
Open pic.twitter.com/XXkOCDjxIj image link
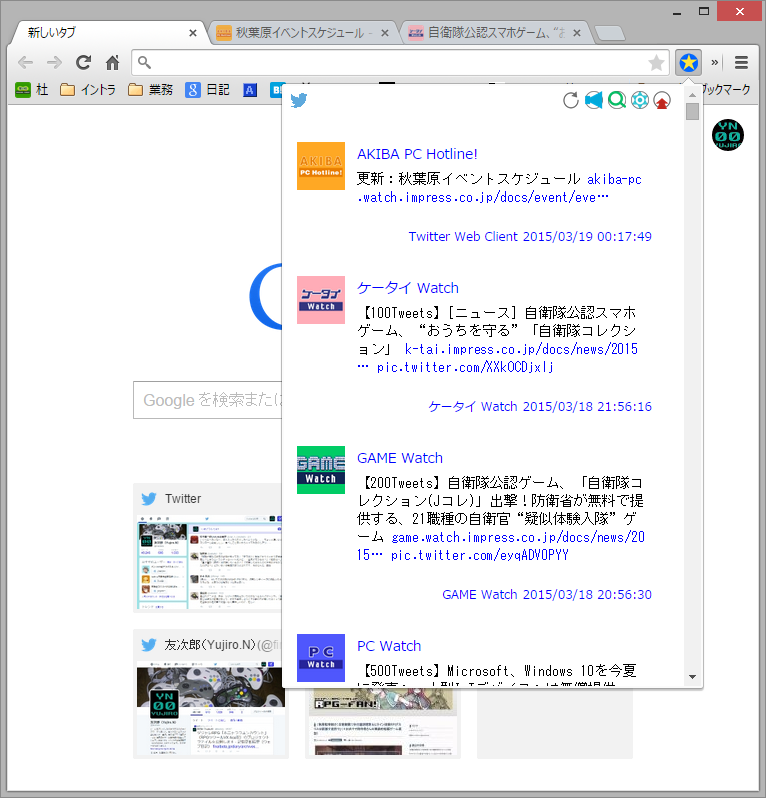(465, 367)
